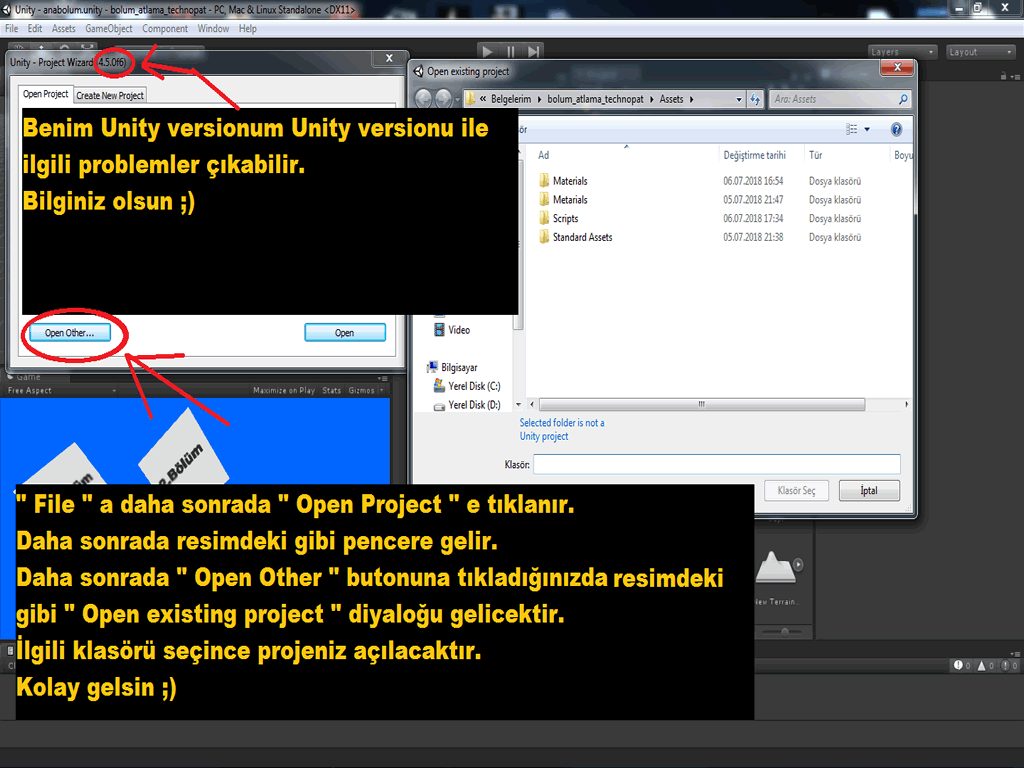Click the Materials folder icon

click(x=544, y=180)
